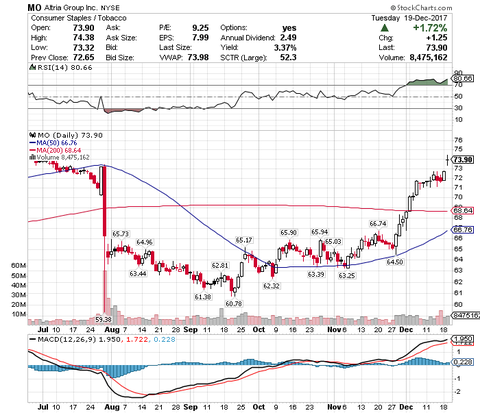Click the 64.50 price annotation
The width and height of the screenshot is (480, 413).
click(x=395, y=262)
